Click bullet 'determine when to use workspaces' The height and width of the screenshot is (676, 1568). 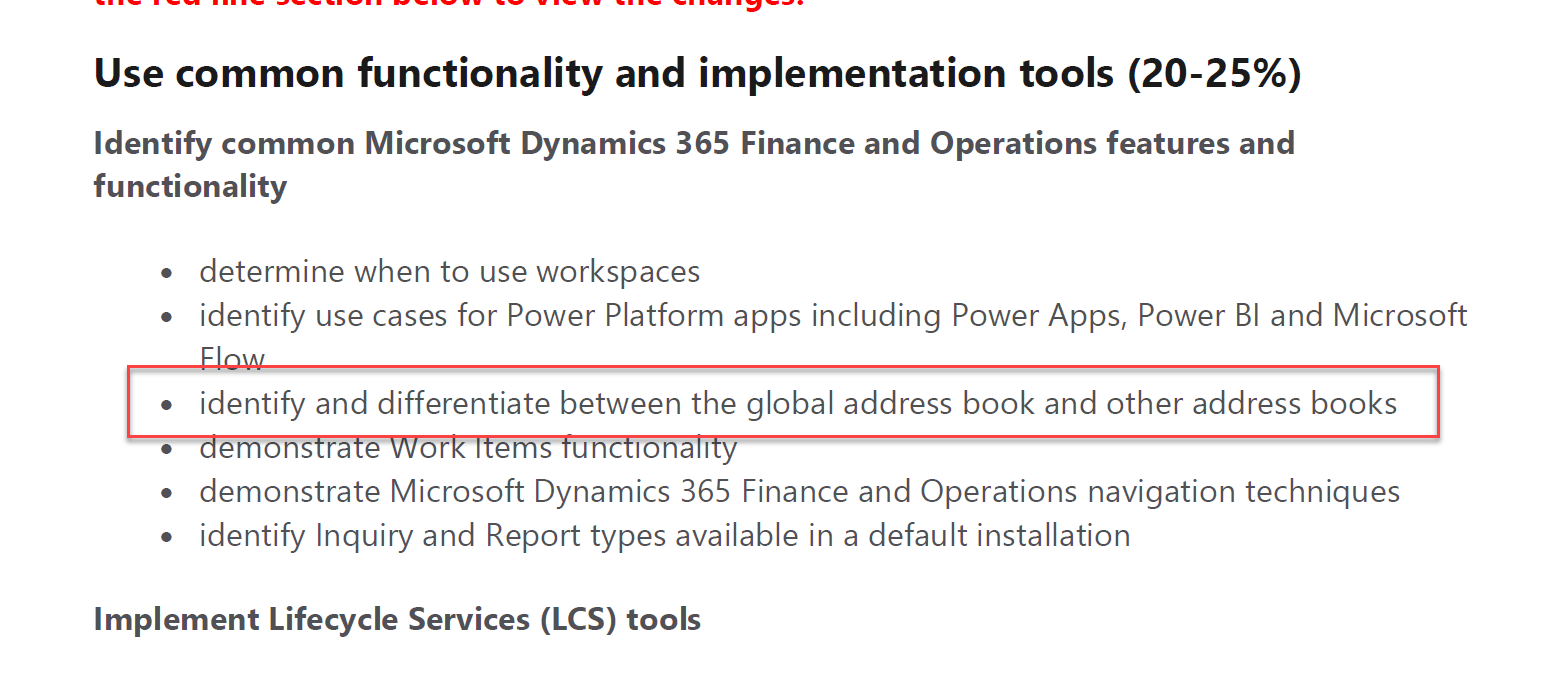click(x=449, y=271)
